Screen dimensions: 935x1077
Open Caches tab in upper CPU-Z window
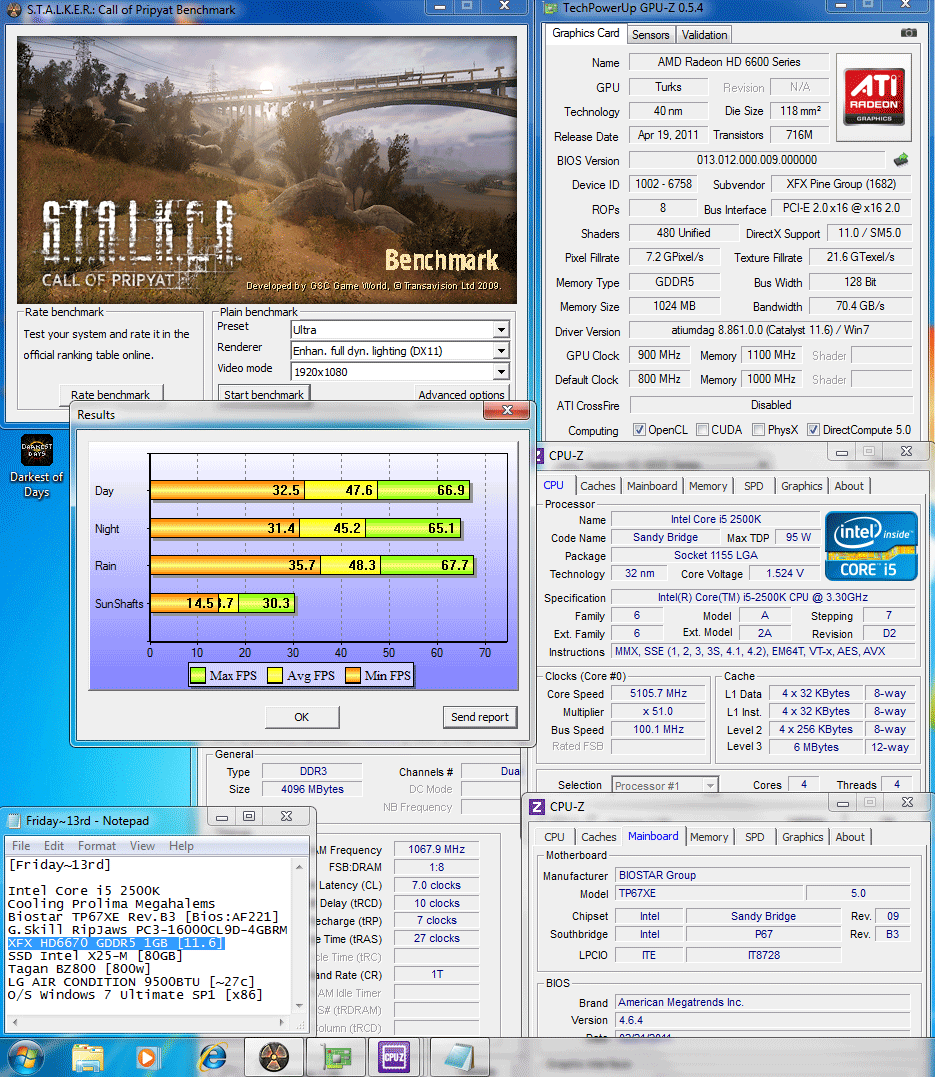point(598,486)
